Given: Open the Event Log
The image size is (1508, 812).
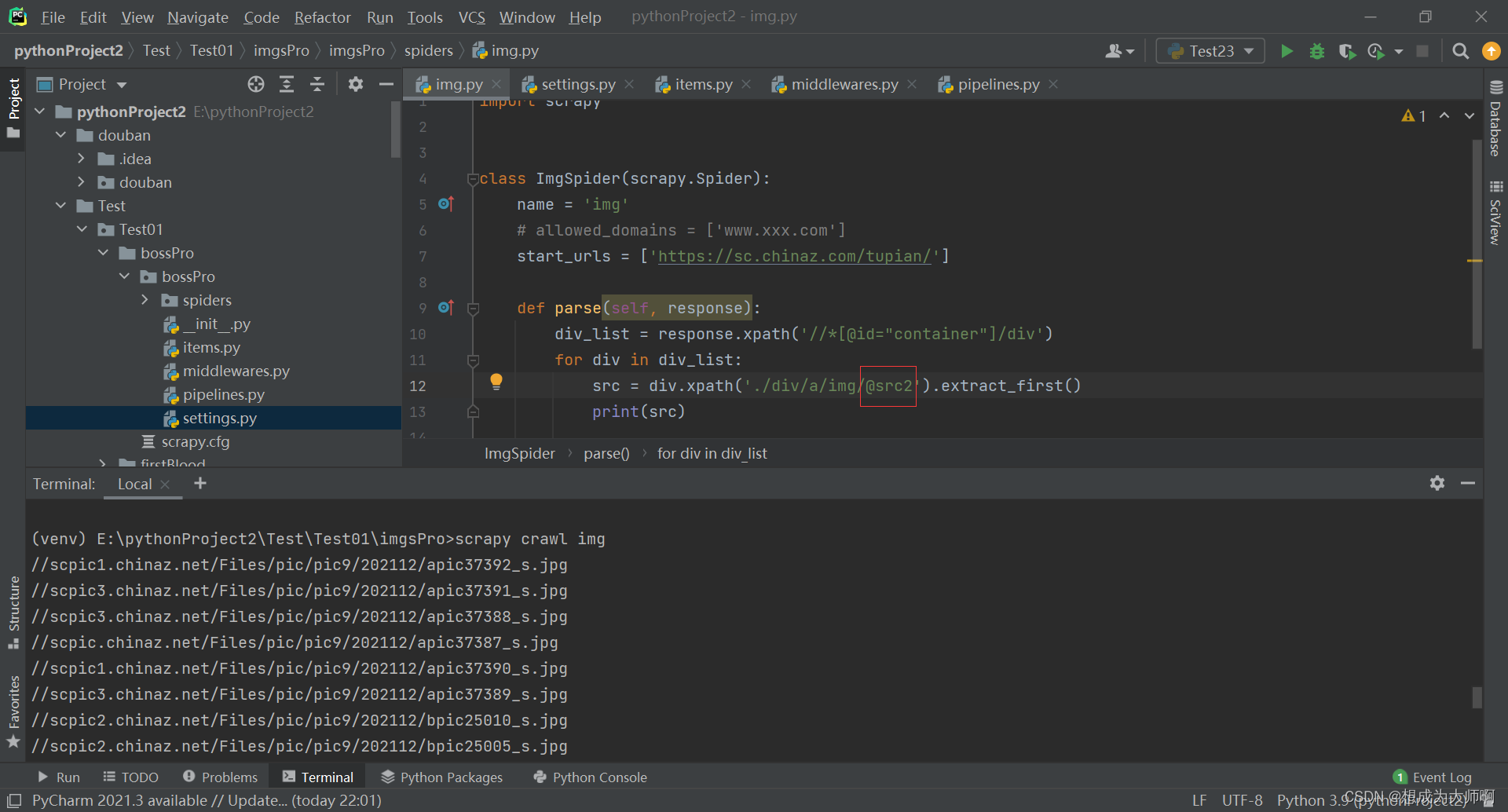Looking at the screenshot, I should [x=1433, y=777].
